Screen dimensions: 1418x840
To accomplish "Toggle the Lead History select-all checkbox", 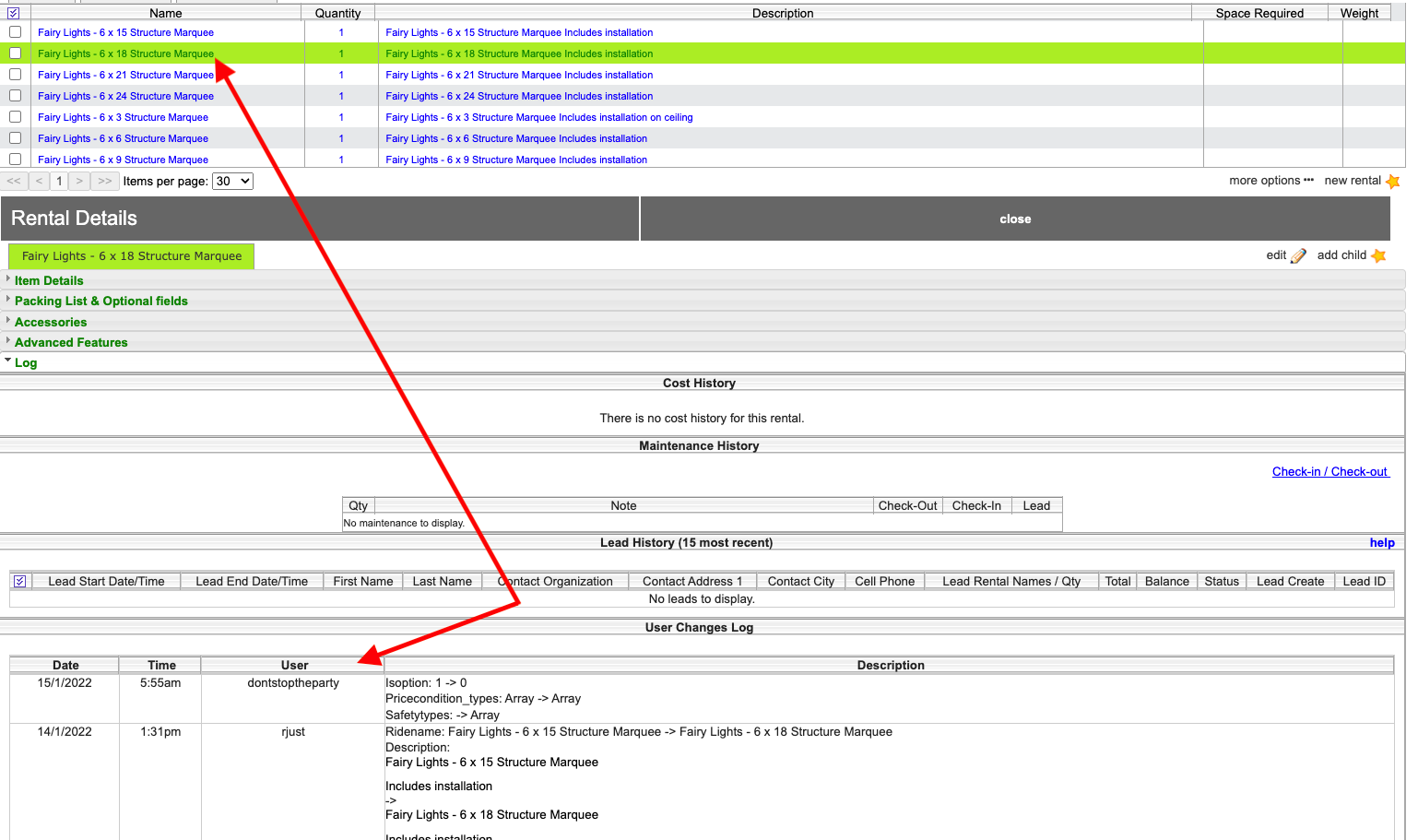I will (19, 582).
